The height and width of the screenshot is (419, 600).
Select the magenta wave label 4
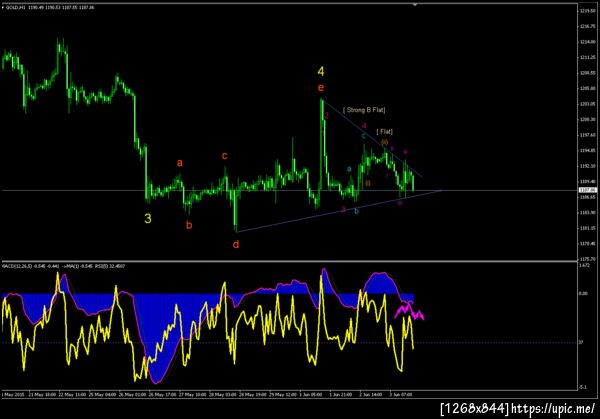[364, 126]
